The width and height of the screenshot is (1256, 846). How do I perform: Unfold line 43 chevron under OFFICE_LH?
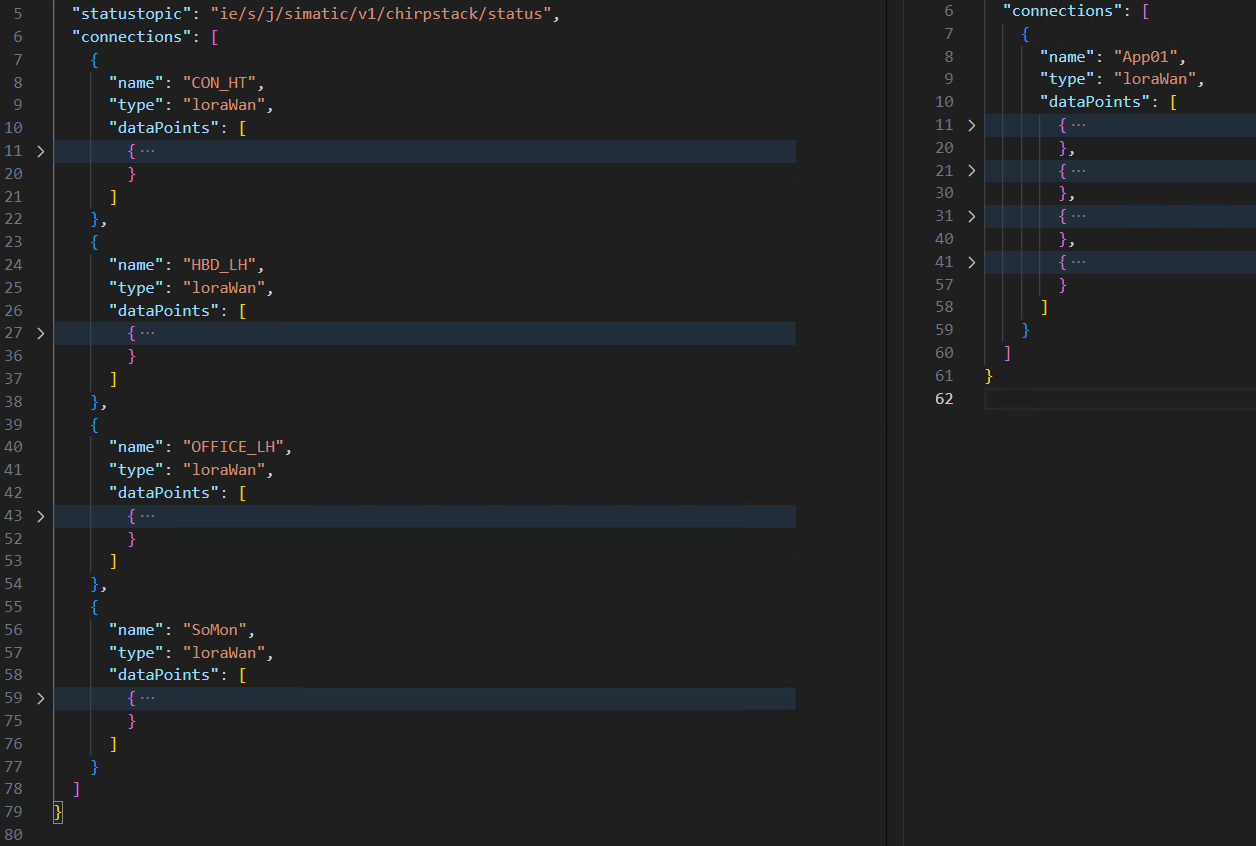point(40,516)
